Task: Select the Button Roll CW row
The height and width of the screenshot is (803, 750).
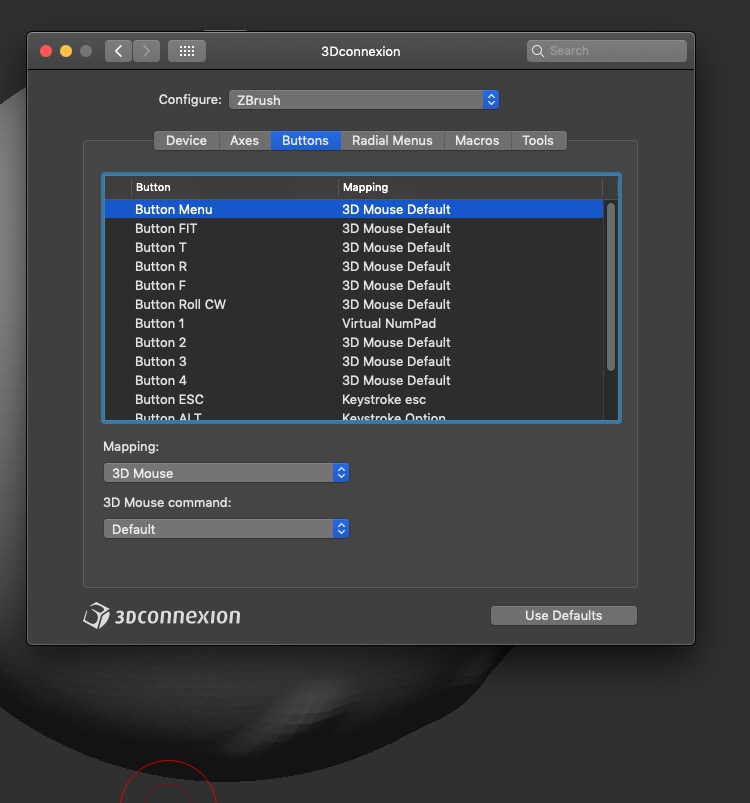Action: pyautogui.click(x=354, y=304)
